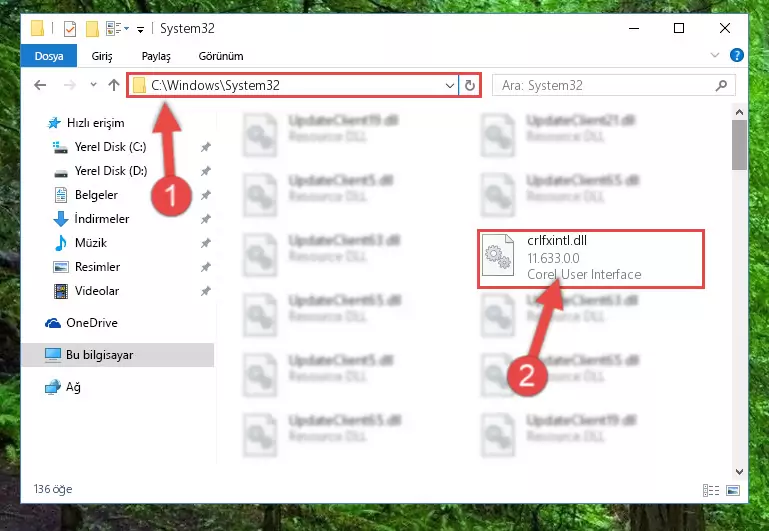Maximize the System32 window
The height and width of the screenshot is (531, 769).
[x=679, y=28]
